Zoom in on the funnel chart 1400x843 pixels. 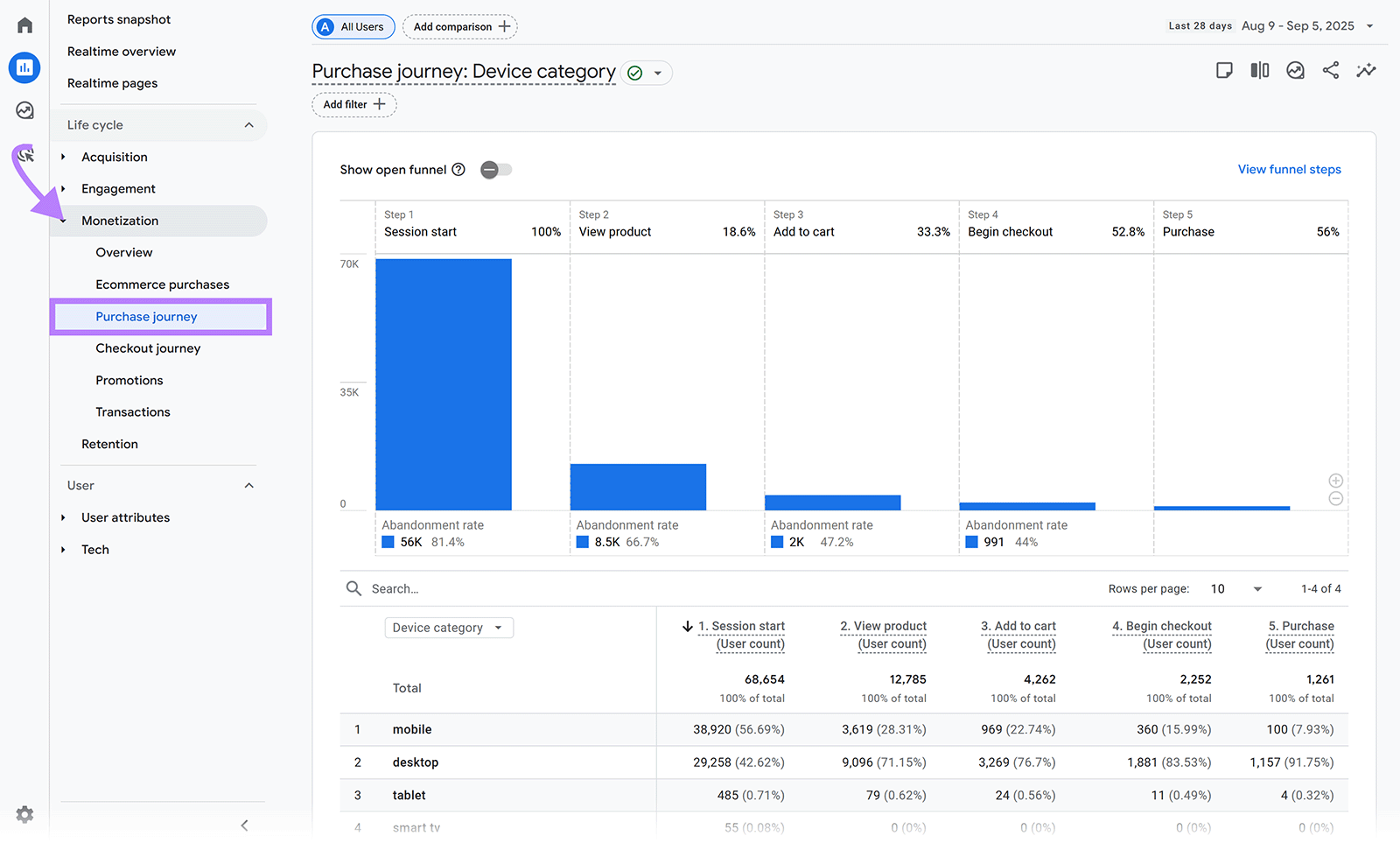click(1336, 481)
